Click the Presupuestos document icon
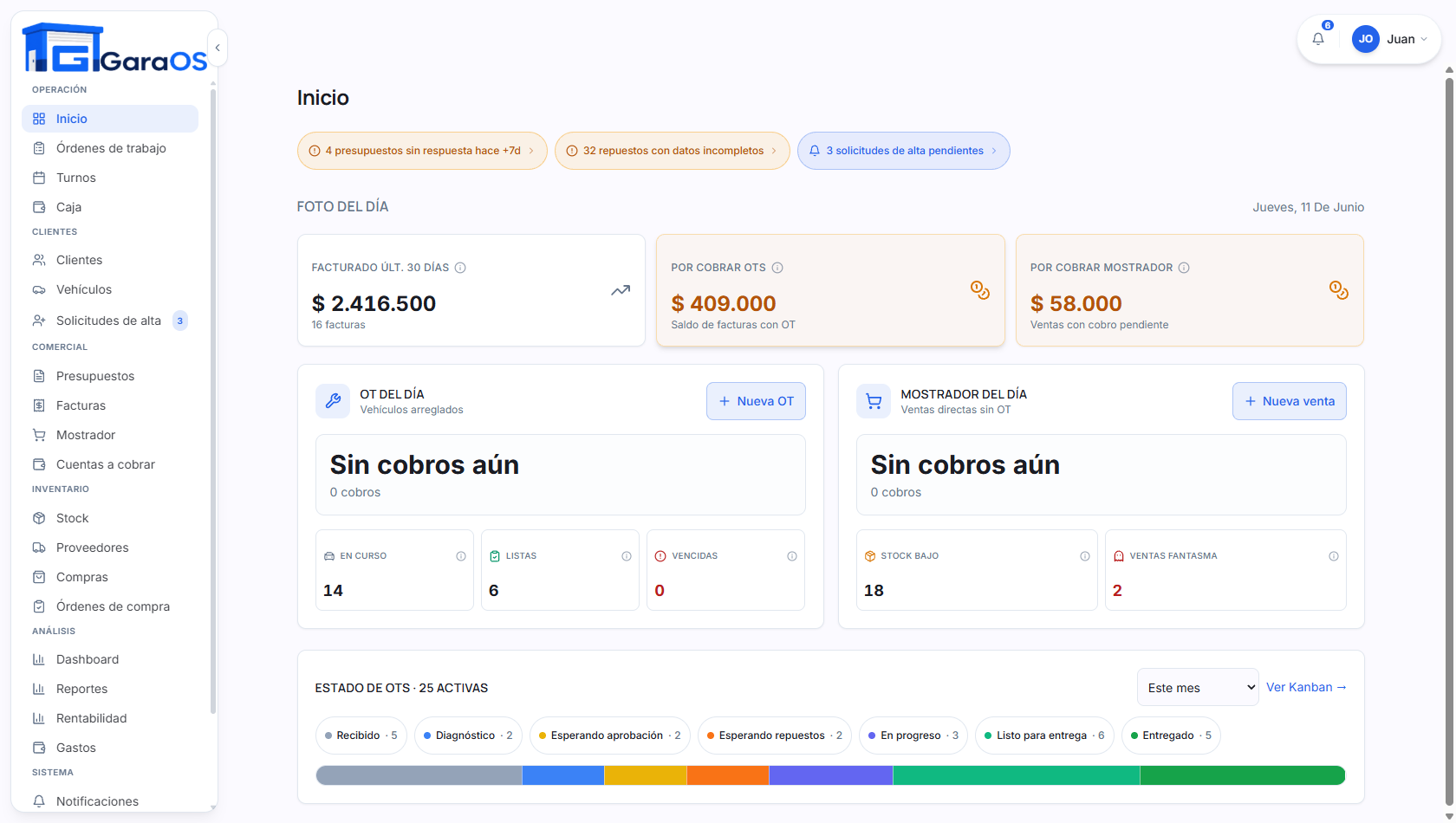 (39, 376)
